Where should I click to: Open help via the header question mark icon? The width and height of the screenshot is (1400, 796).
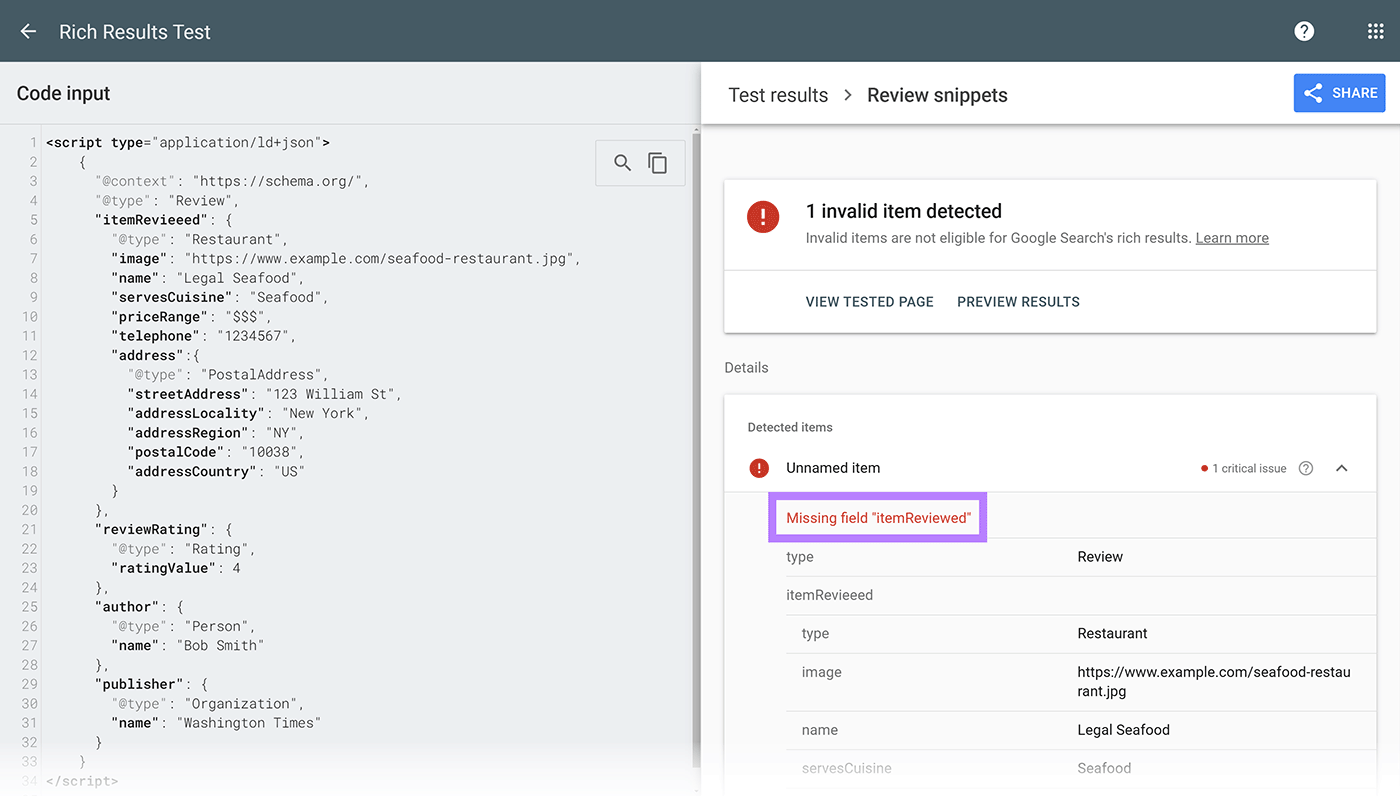pyautogui.click(x=1303, y=31)
